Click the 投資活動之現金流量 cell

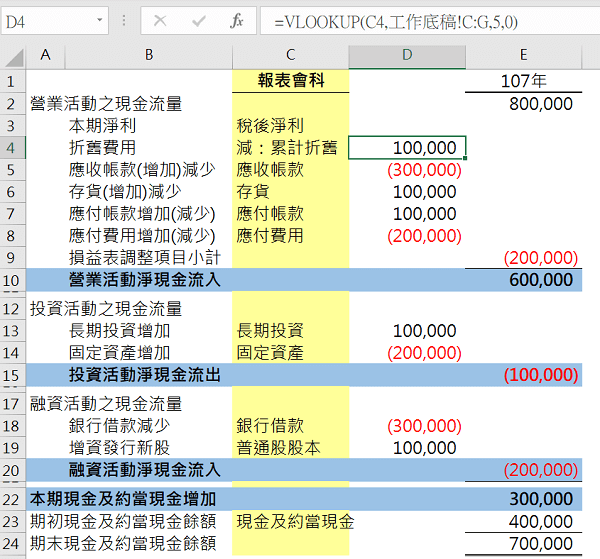click(x=106, y=309)
